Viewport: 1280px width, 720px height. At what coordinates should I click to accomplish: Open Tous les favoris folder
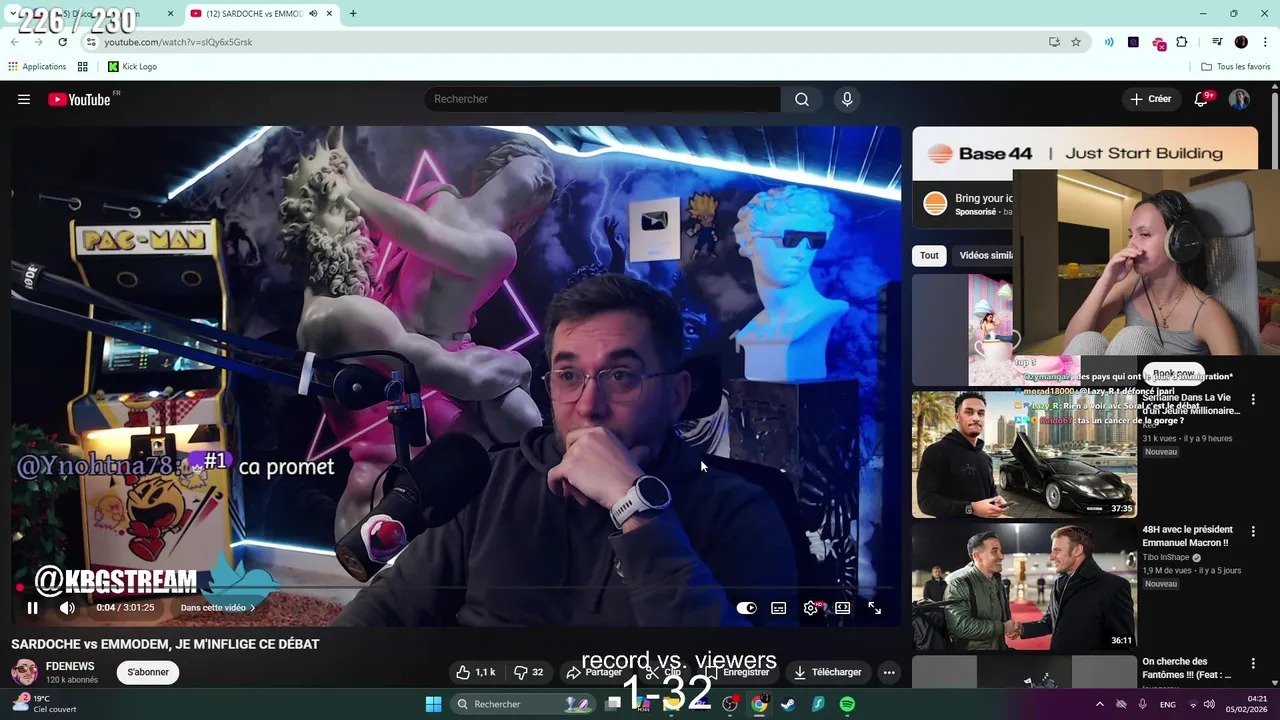point(1236,67)
